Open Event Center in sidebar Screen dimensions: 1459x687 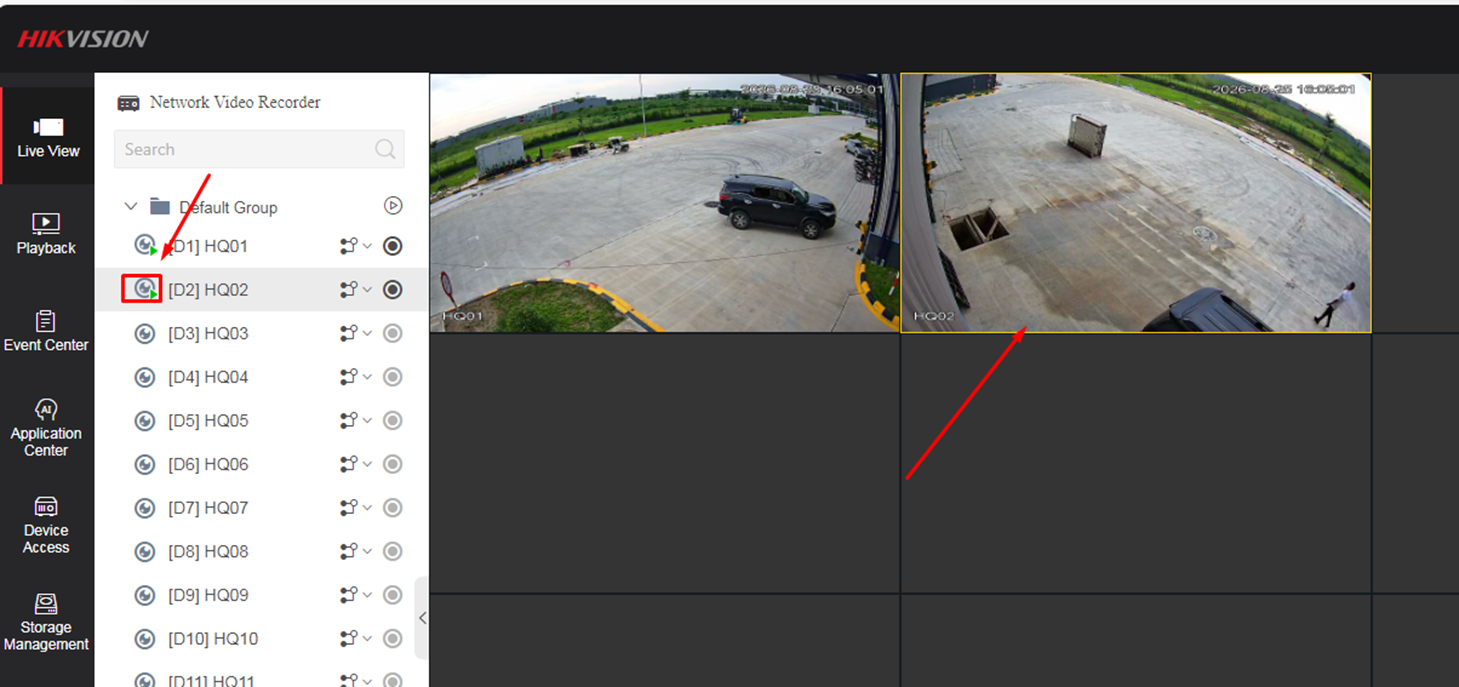pos(46,330)
